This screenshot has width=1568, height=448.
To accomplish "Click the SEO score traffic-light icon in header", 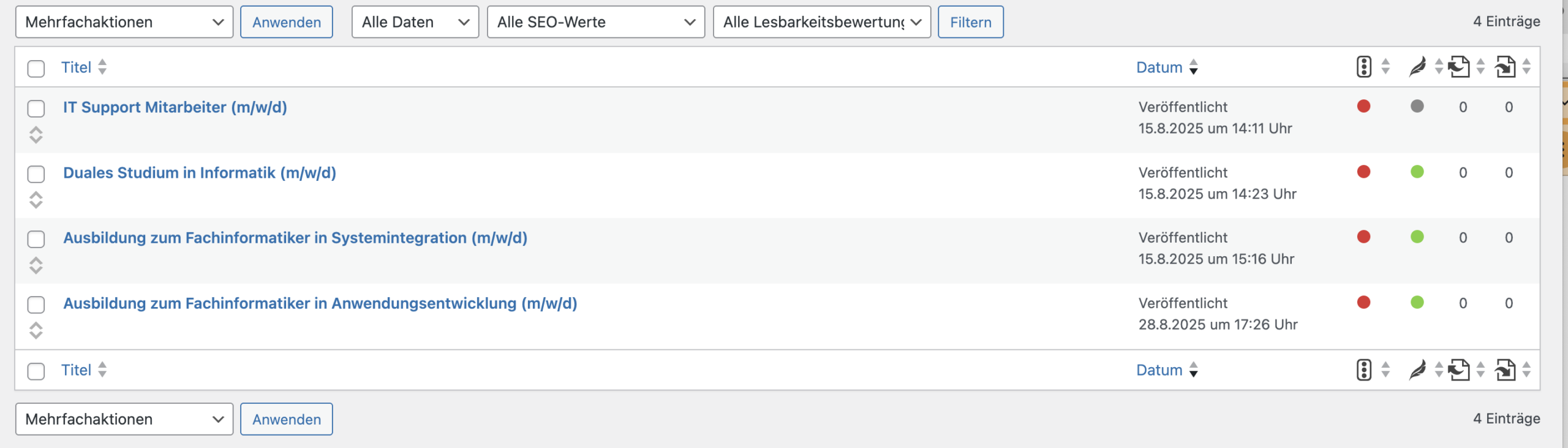I will pos(1363,67).
